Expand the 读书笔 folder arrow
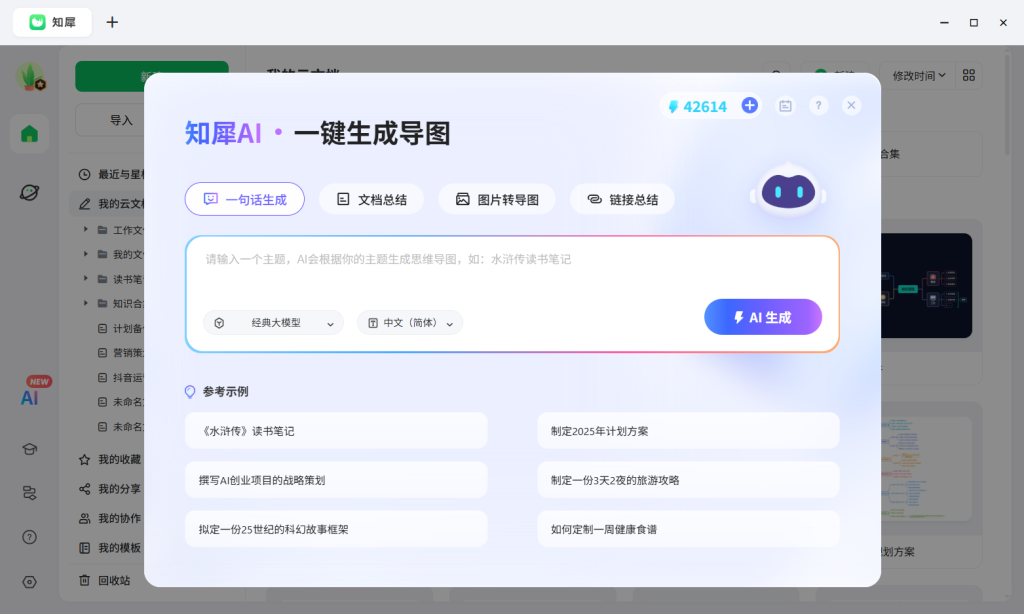This screenshot has width=1024, height=614. (86, 278)
